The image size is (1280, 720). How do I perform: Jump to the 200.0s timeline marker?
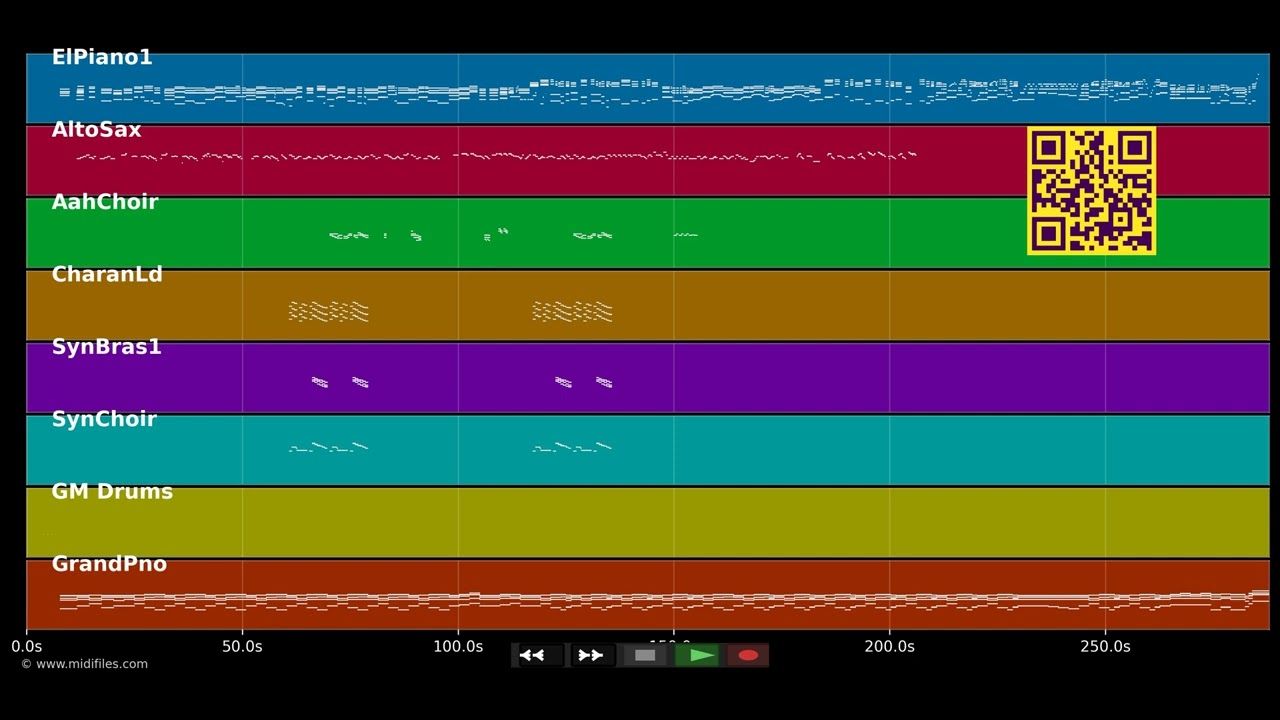tap(889, 647)
